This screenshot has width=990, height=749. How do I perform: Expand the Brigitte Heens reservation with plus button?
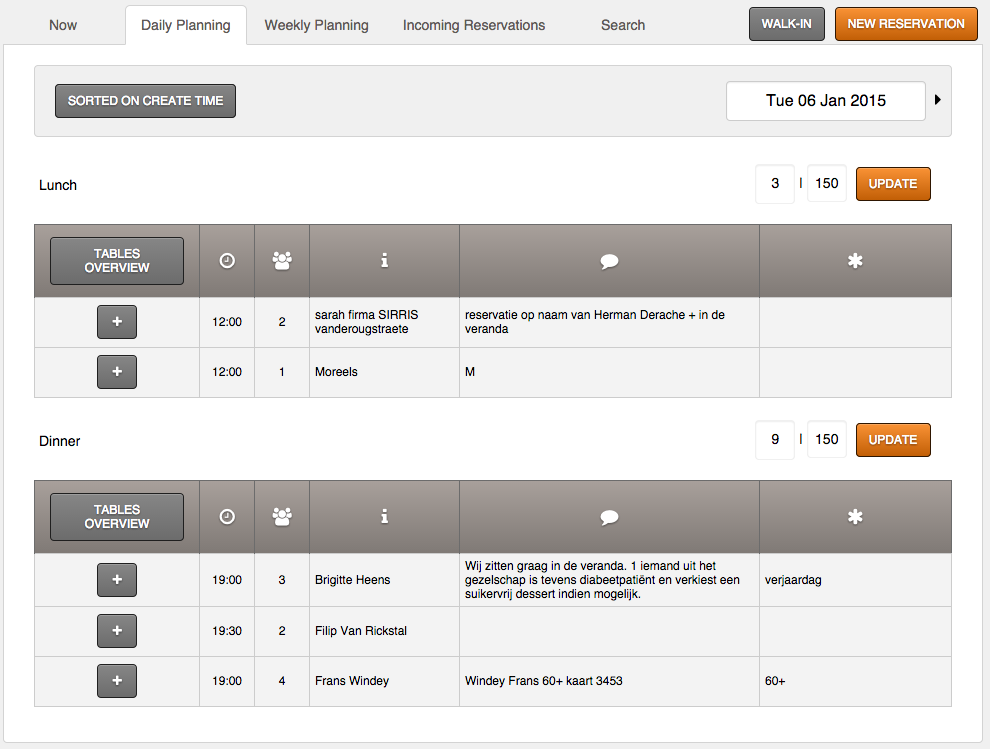tap(117, 580)
